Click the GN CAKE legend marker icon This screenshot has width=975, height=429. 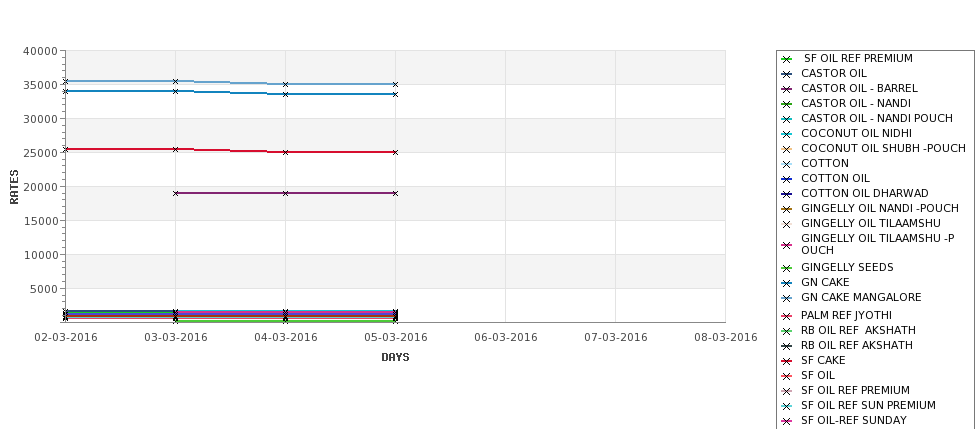point(787,283)
